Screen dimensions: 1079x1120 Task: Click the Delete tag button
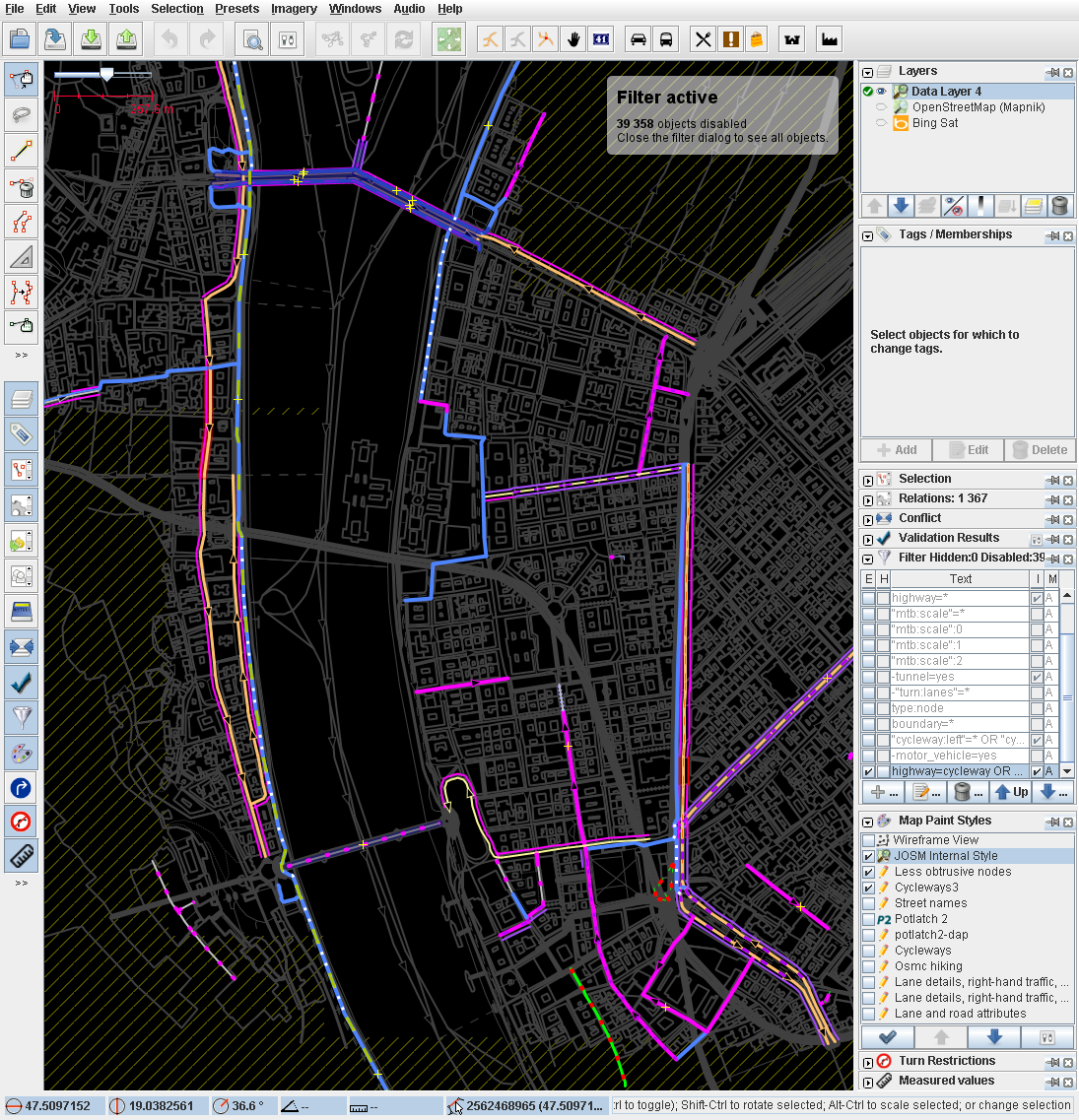[x=1040, y=450]
